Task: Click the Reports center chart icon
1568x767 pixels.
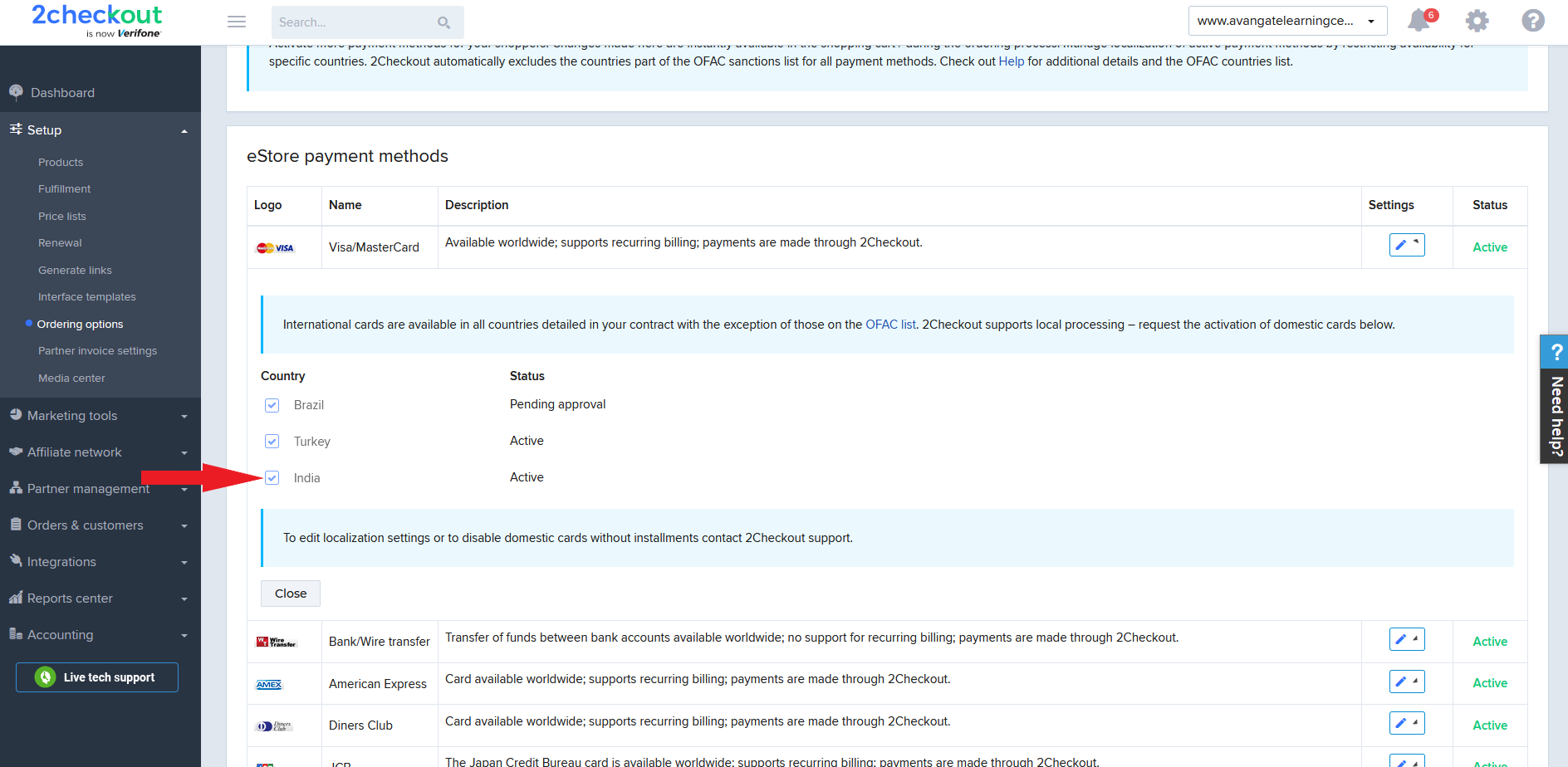Action: 16,598
